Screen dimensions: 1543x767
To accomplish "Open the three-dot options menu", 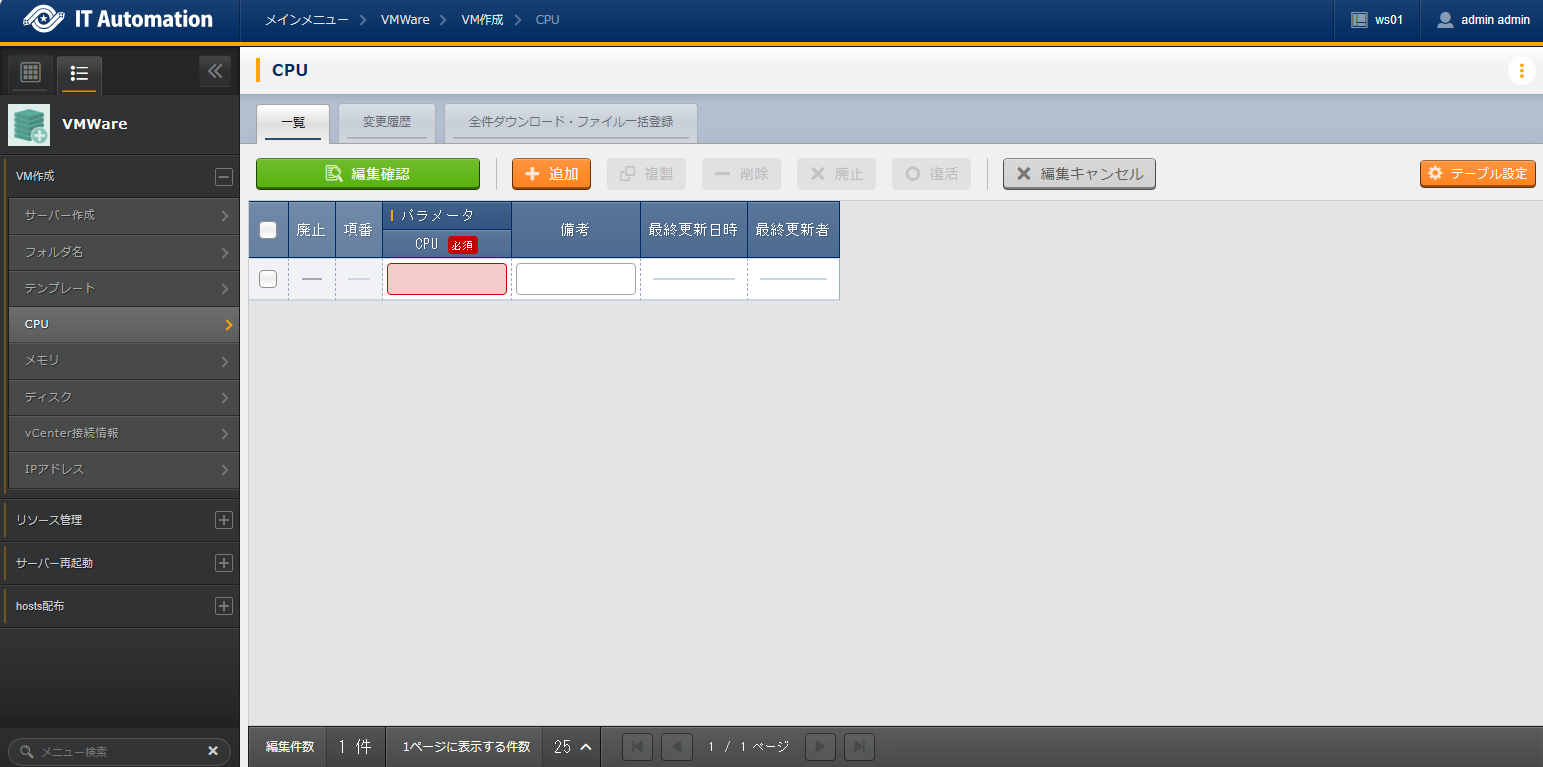I will point(1521,71).
